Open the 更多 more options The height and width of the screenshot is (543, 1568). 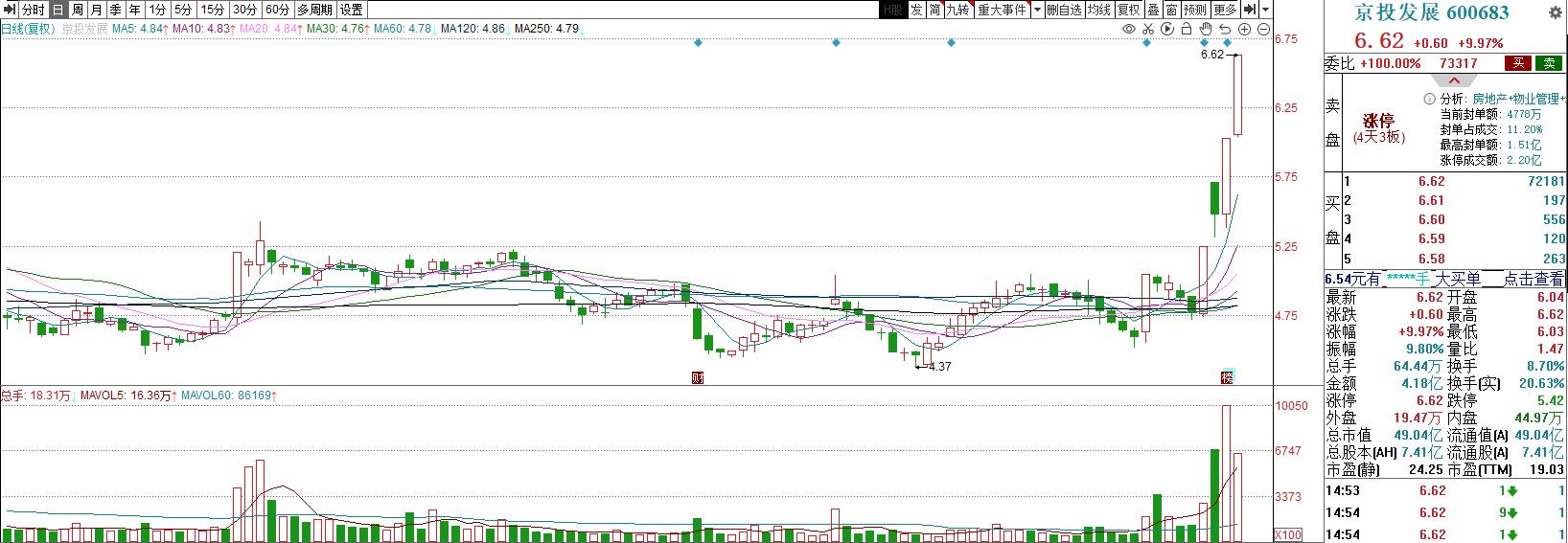pyautogui.click(x=1226, y=10)
